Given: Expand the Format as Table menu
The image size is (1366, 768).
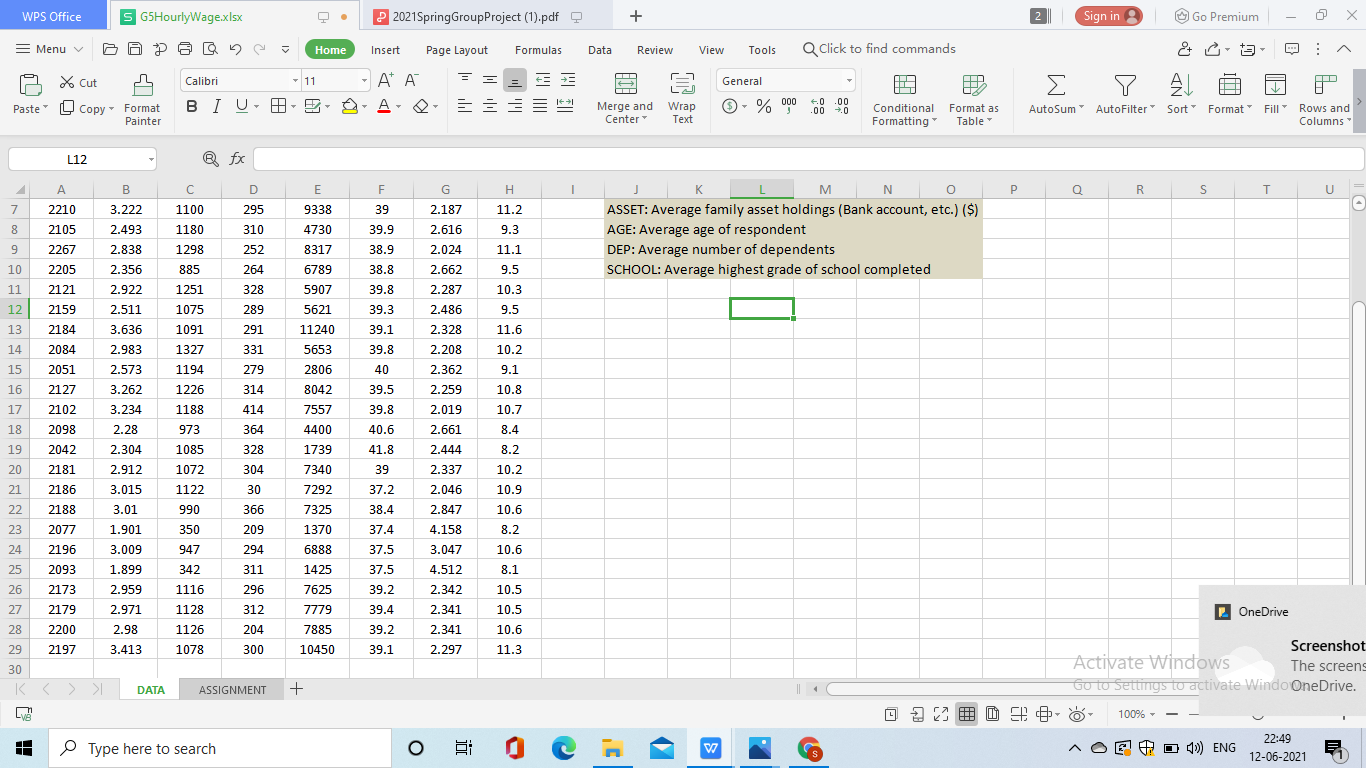Looking at the screenshot, I should coord(973,115).
